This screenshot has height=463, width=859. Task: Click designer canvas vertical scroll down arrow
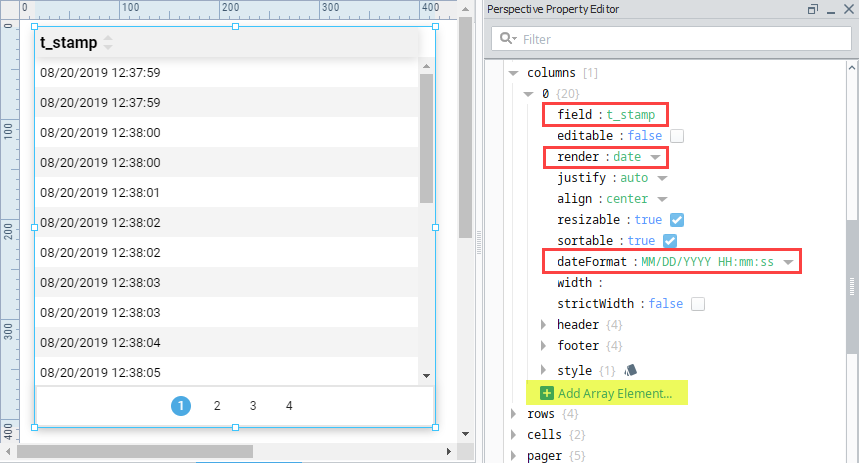pos(465,434)
